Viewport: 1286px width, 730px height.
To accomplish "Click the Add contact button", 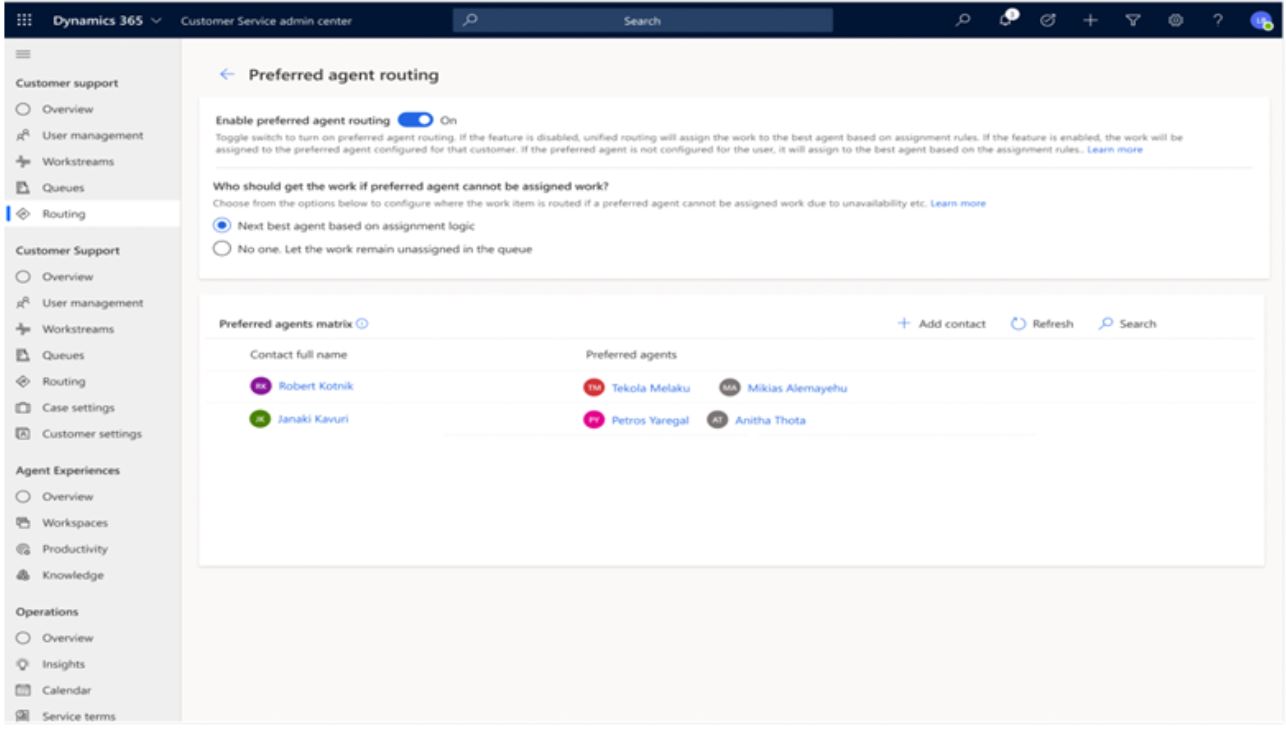I will (x=941, y=324).
